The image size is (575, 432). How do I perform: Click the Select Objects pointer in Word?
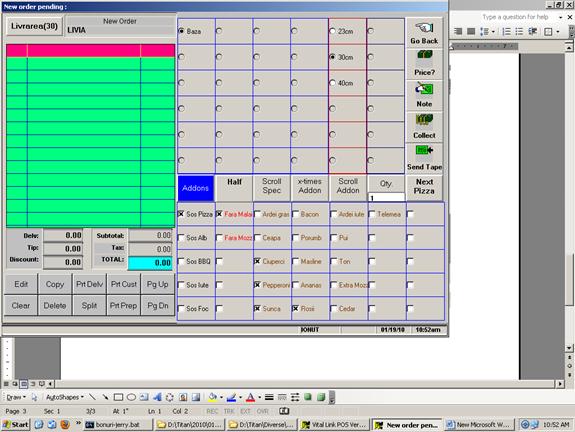click(x=34, y=397)
